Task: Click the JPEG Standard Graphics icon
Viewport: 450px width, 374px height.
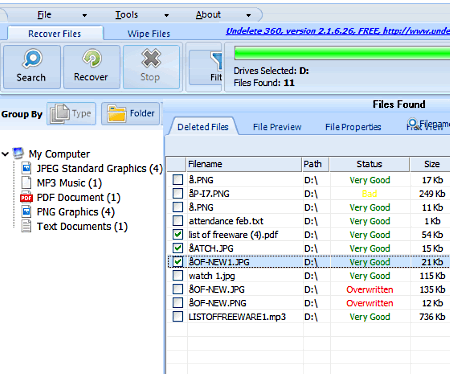Action: click(26, 168)
